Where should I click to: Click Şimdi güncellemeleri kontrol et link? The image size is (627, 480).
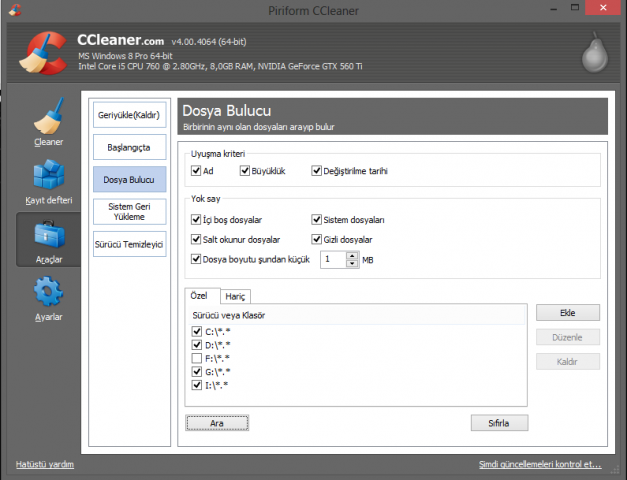point(540,464)
